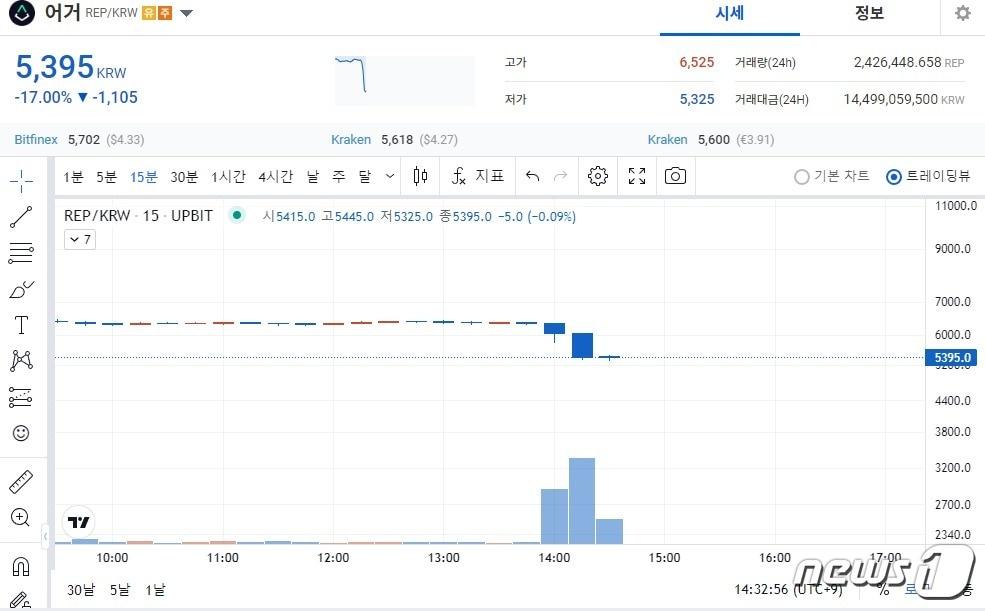Select the text annotation tool
This screenshot has height=611, width=985.
coord(21,325)
